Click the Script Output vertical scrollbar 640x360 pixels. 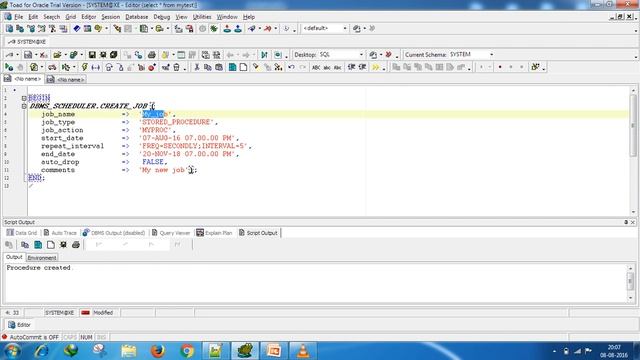[x=630, y=283]
